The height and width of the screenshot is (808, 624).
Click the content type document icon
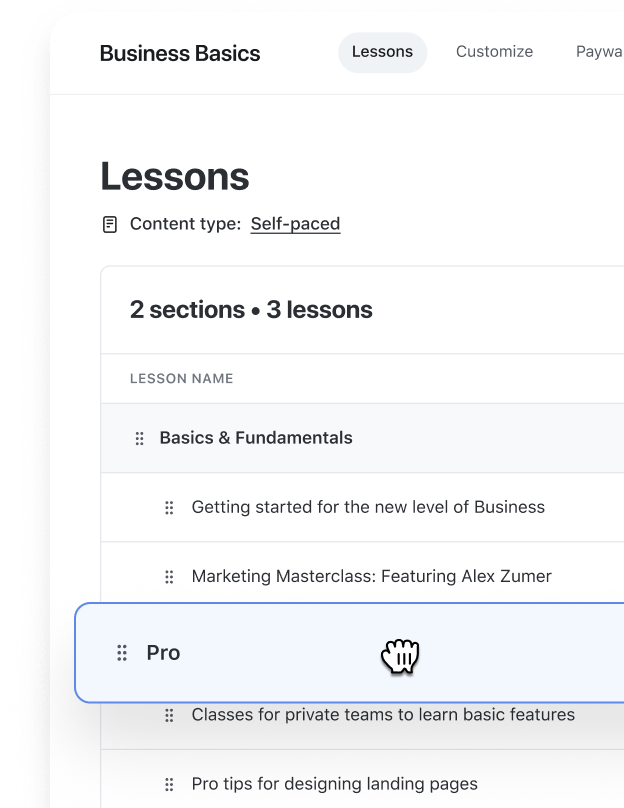click(110, 224)
